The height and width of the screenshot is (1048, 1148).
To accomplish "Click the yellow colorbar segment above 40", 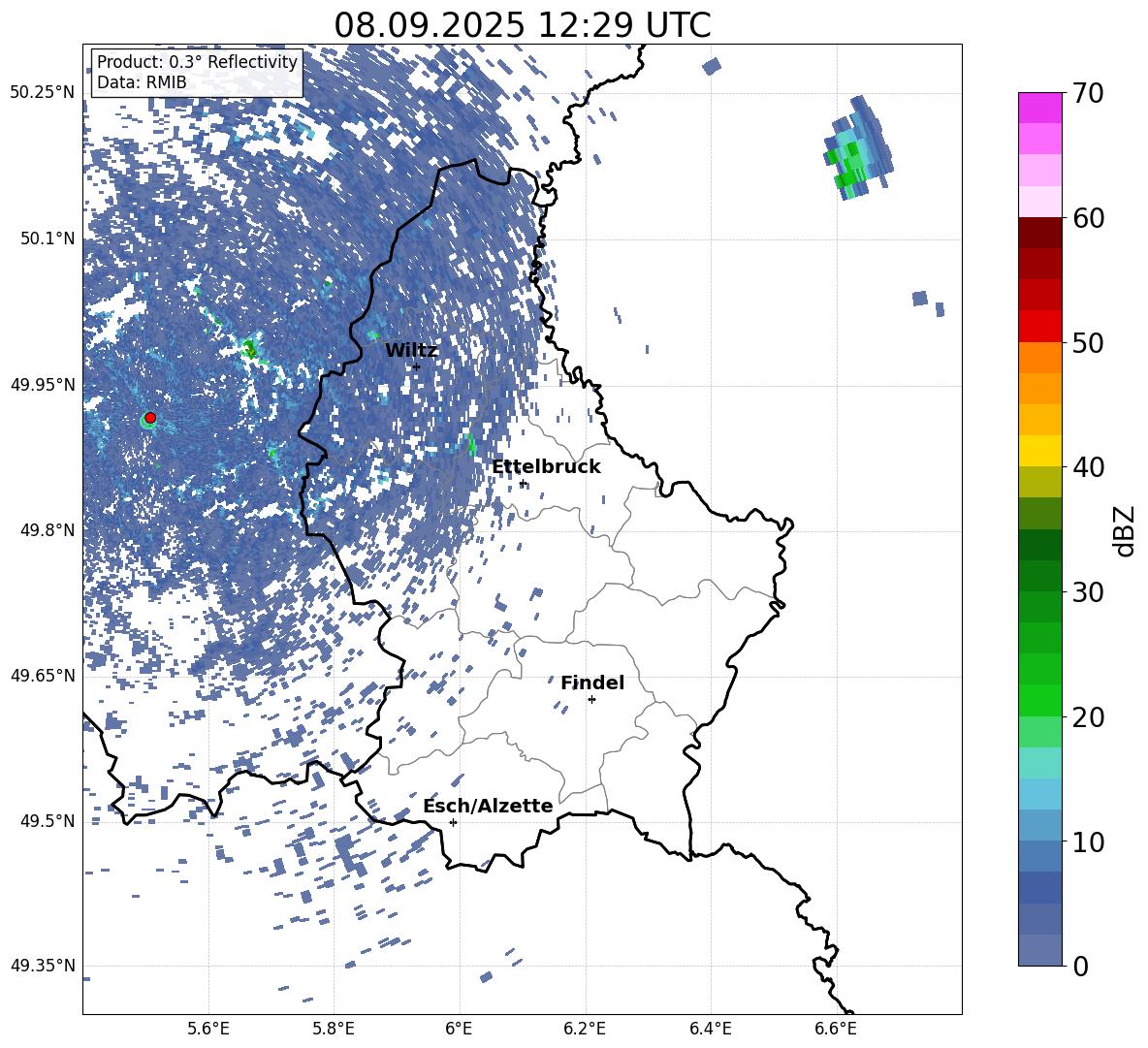I will point(1039,451).
